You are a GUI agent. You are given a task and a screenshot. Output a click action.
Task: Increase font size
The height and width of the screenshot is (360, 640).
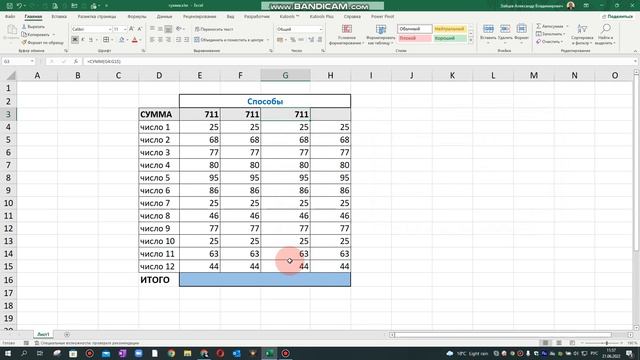pyautogui.click(x=131, y=29)
